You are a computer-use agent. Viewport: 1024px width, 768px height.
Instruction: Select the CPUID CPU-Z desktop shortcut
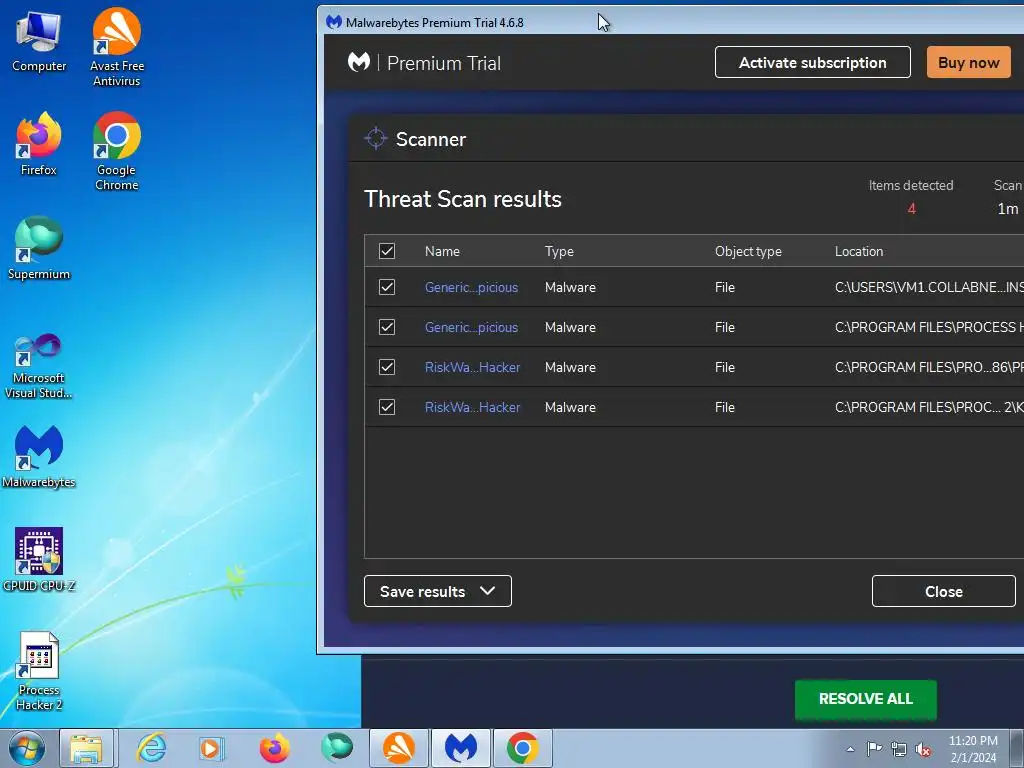pyautogui.click(x=39, y=560)
